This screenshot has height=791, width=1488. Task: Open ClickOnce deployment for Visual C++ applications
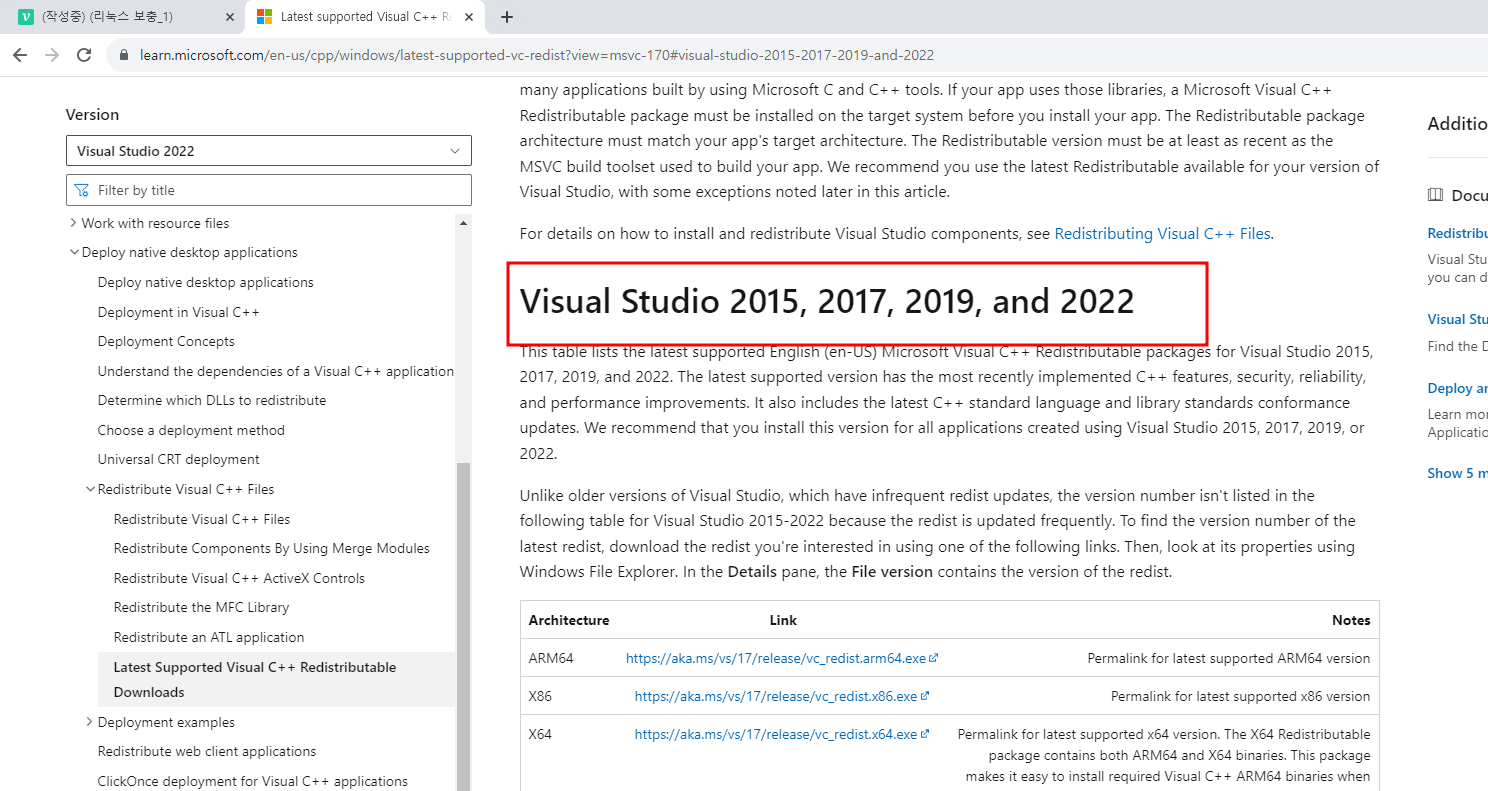(253, 781)
